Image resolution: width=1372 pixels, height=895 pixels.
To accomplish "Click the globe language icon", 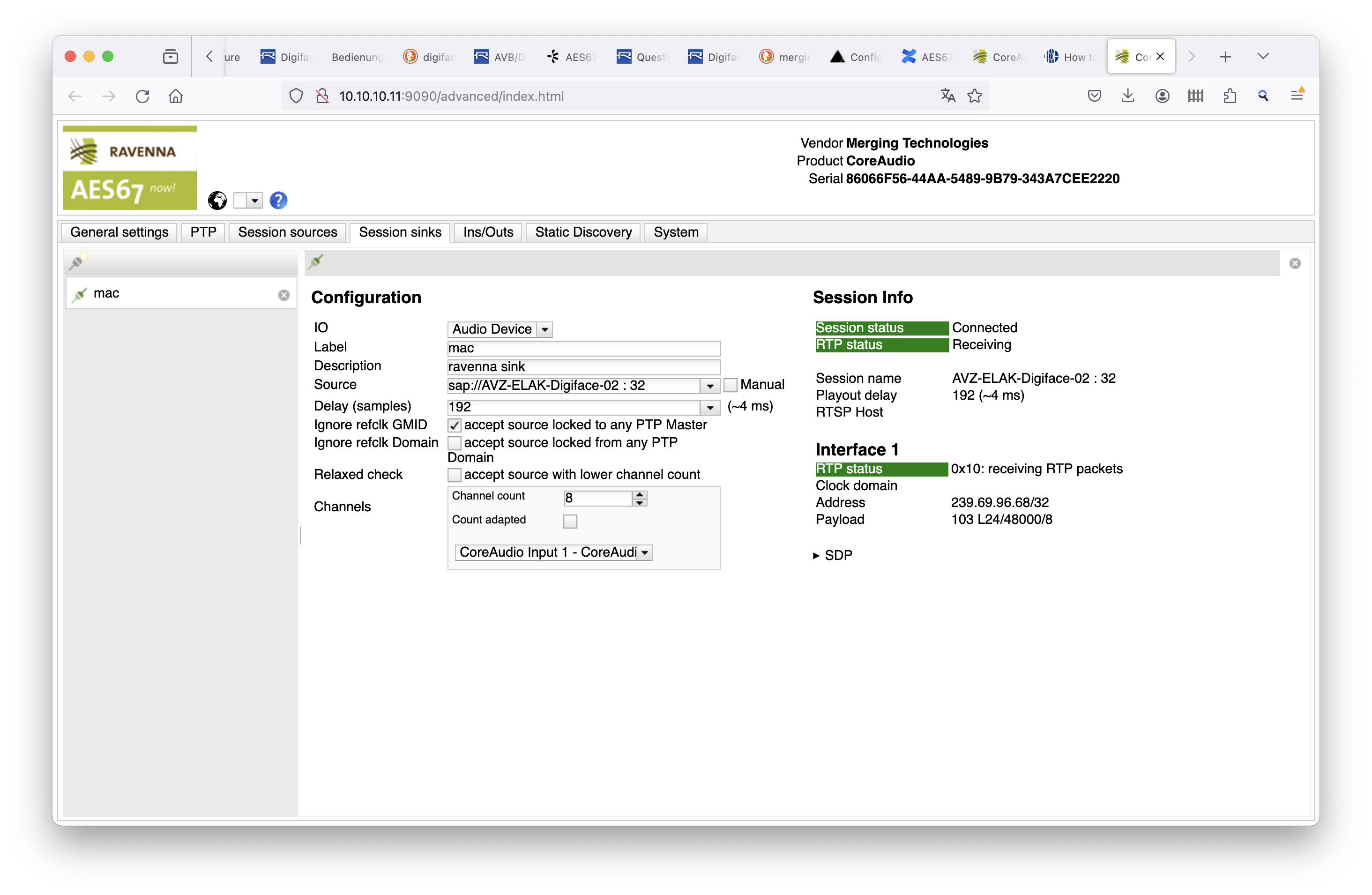I will click(217, 201).
